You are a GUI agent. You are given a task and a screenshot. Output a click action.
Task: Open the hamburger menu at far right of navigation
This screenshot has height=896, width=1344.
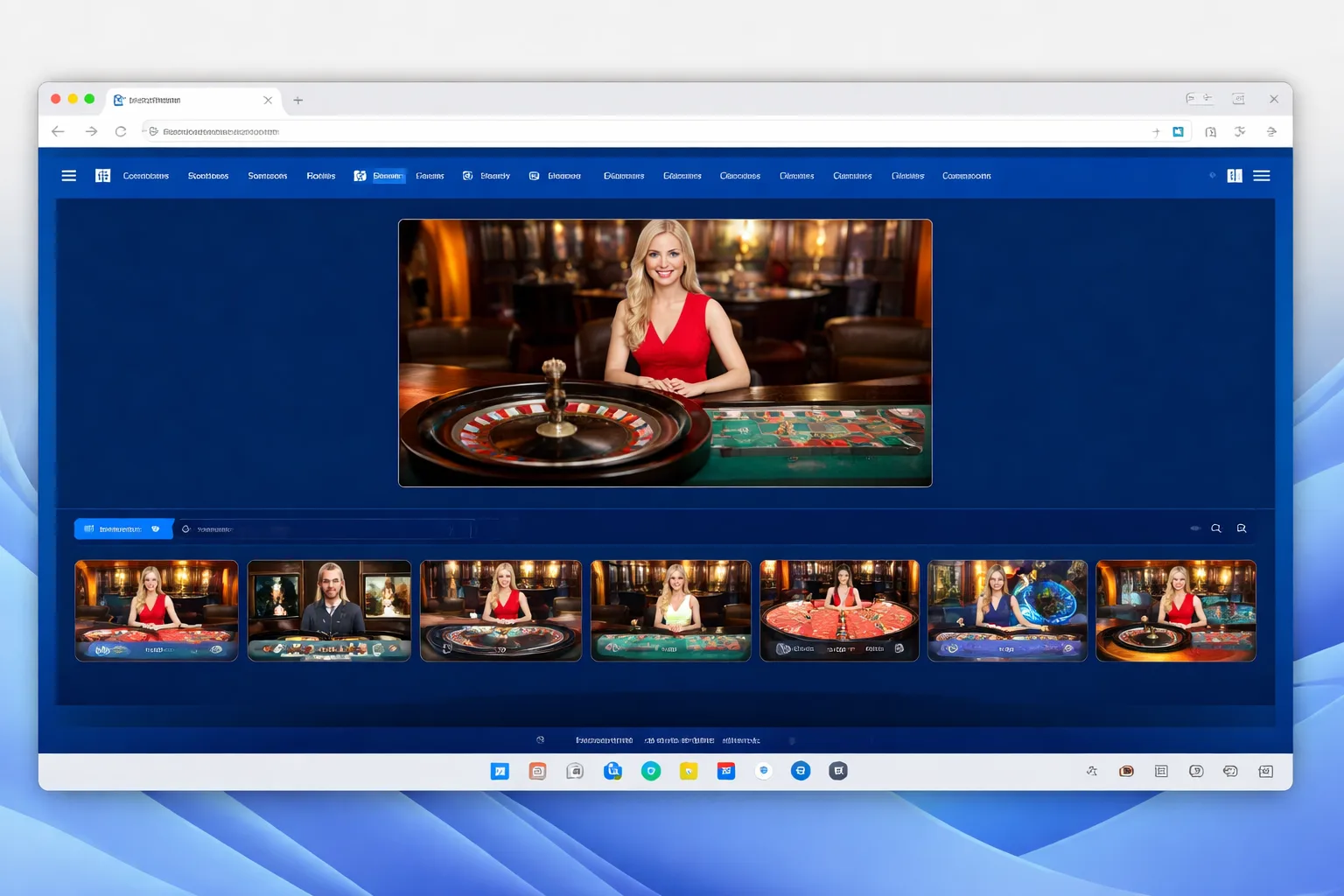tap(1262, 176)
